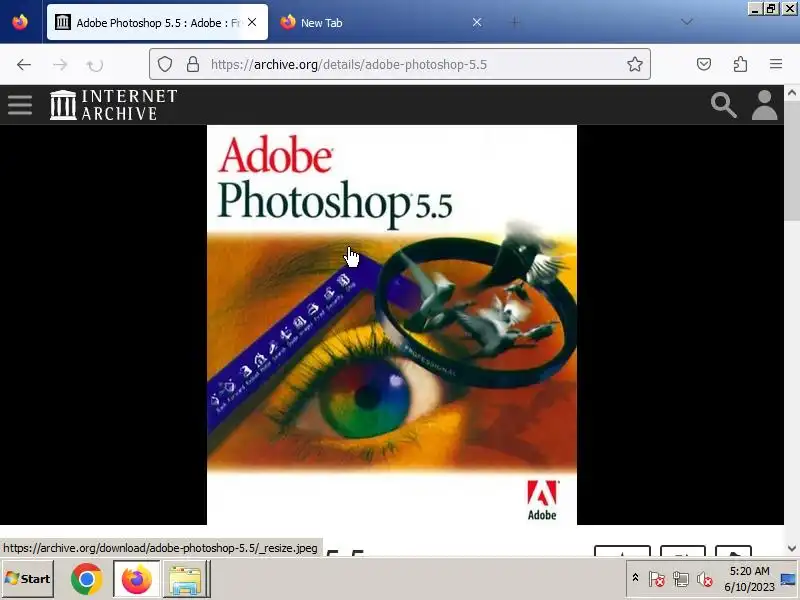800x600 pixels.
Task: Close the Firefox window
Action: [x=789, y=8]
